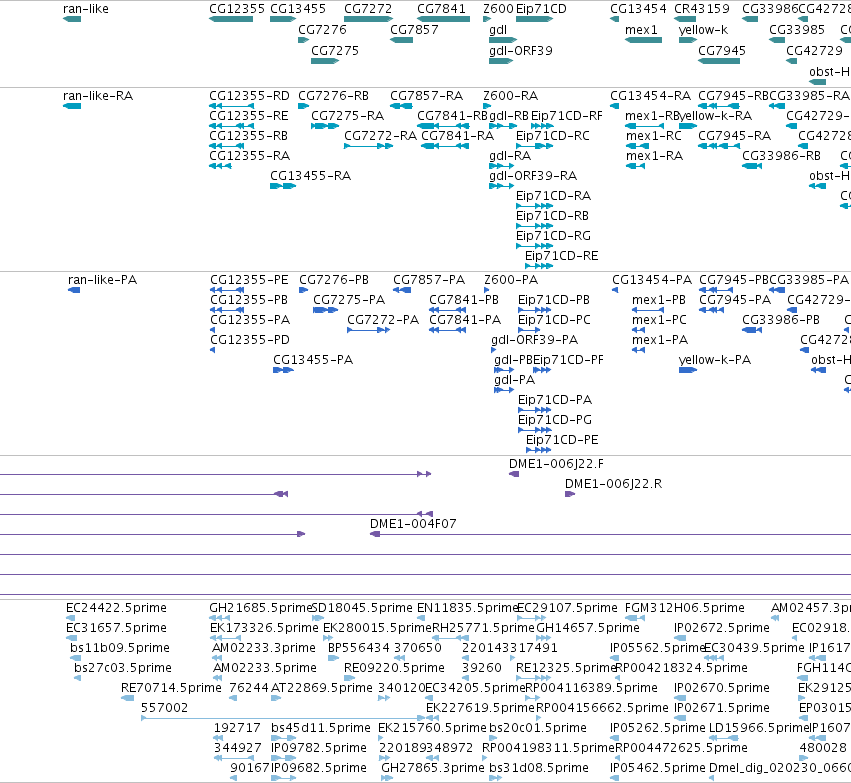
Task: Select the yellow-k-PA protein label
Action: tap(715, 360)
